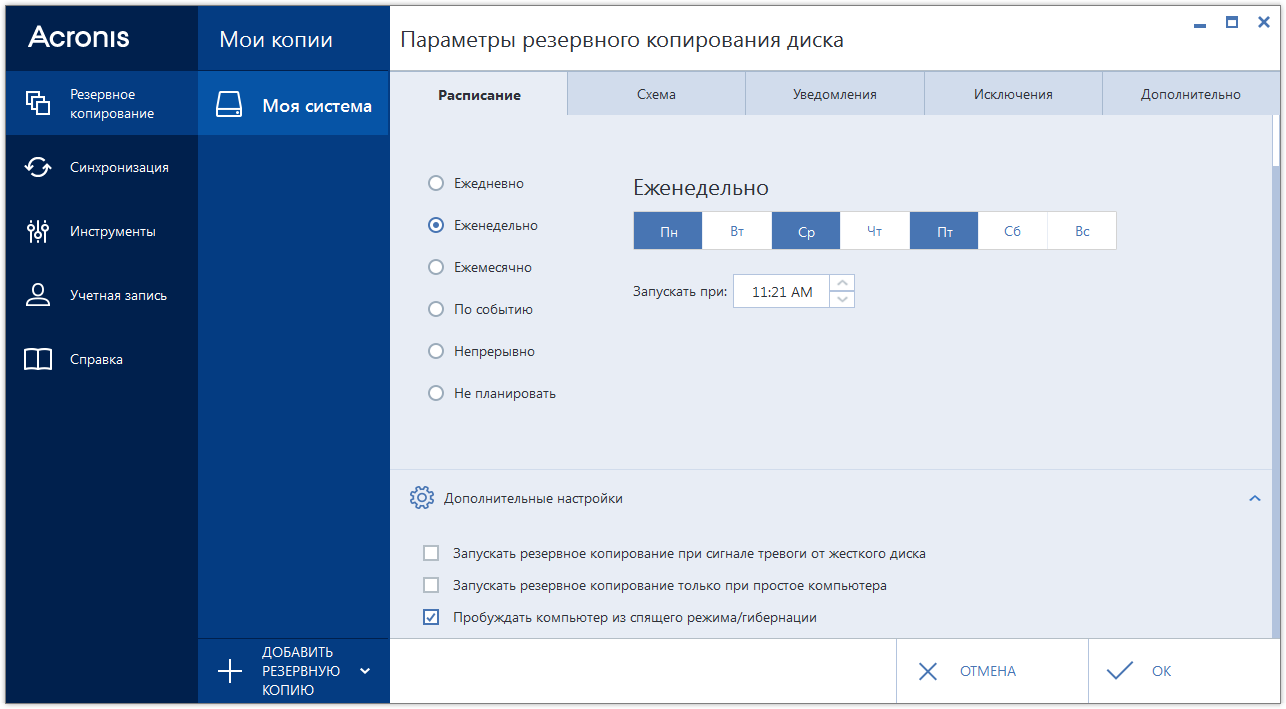Toggle the Сб day button
The width and height of the screenshot is (1286, 709).
(x=1012, y=231)
